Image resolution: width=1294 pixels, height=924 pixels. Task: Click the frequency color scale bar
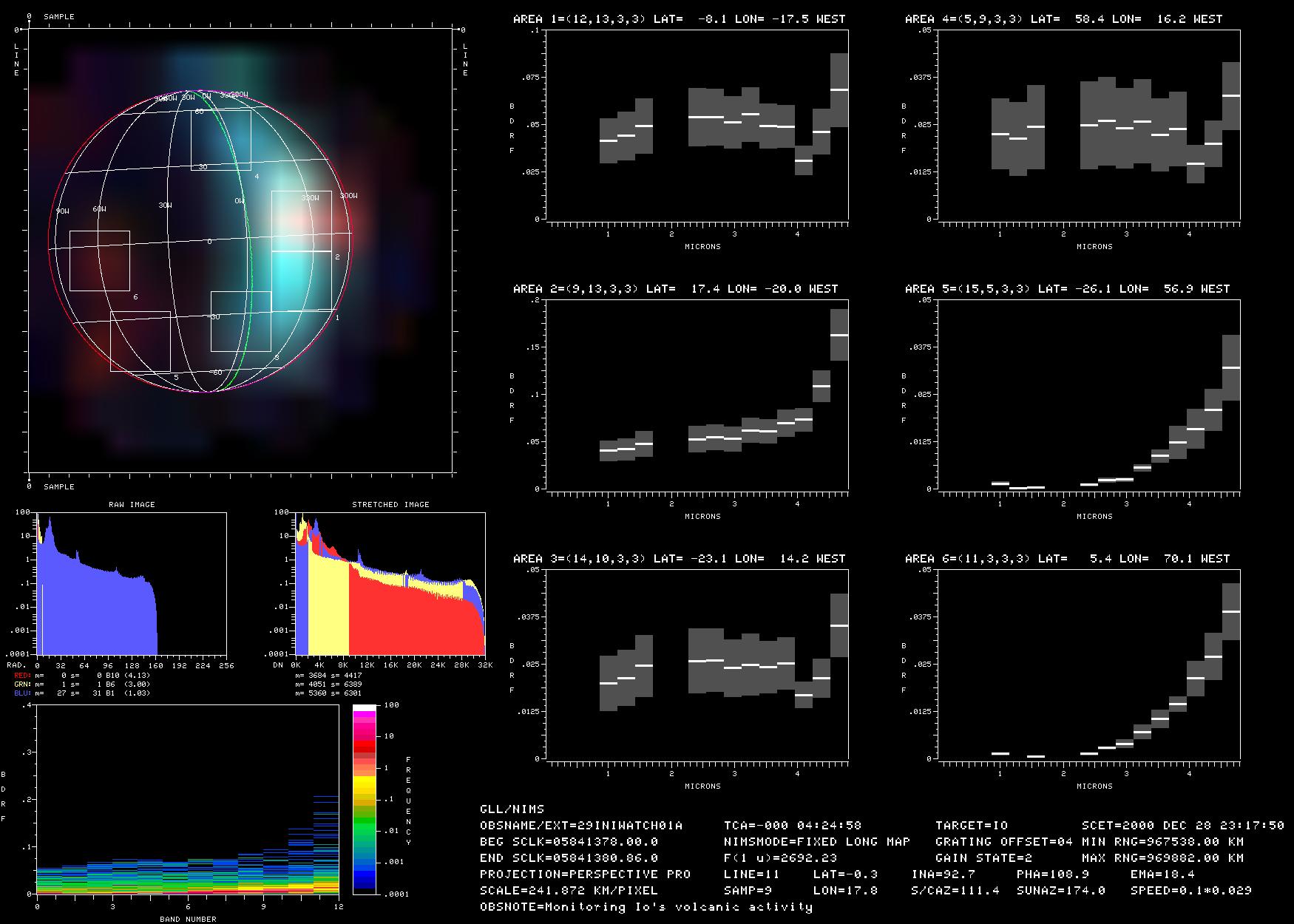tap(365, 799)
